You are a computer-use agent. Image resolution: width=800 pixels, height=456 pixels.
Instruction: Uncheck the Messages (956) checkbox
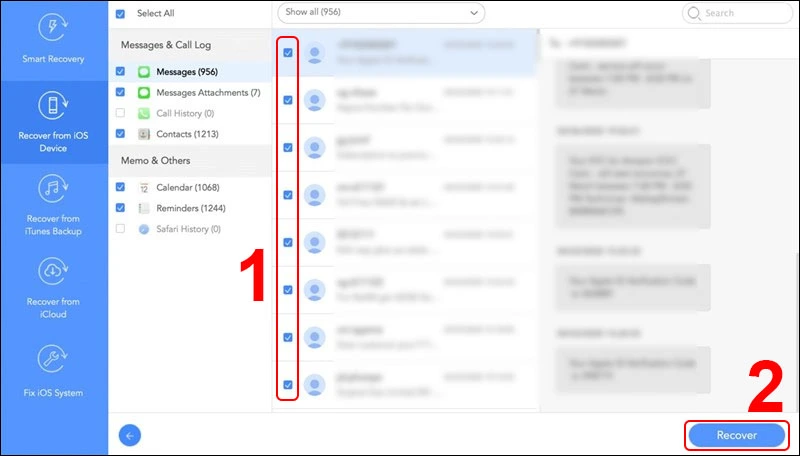[120, 71]
